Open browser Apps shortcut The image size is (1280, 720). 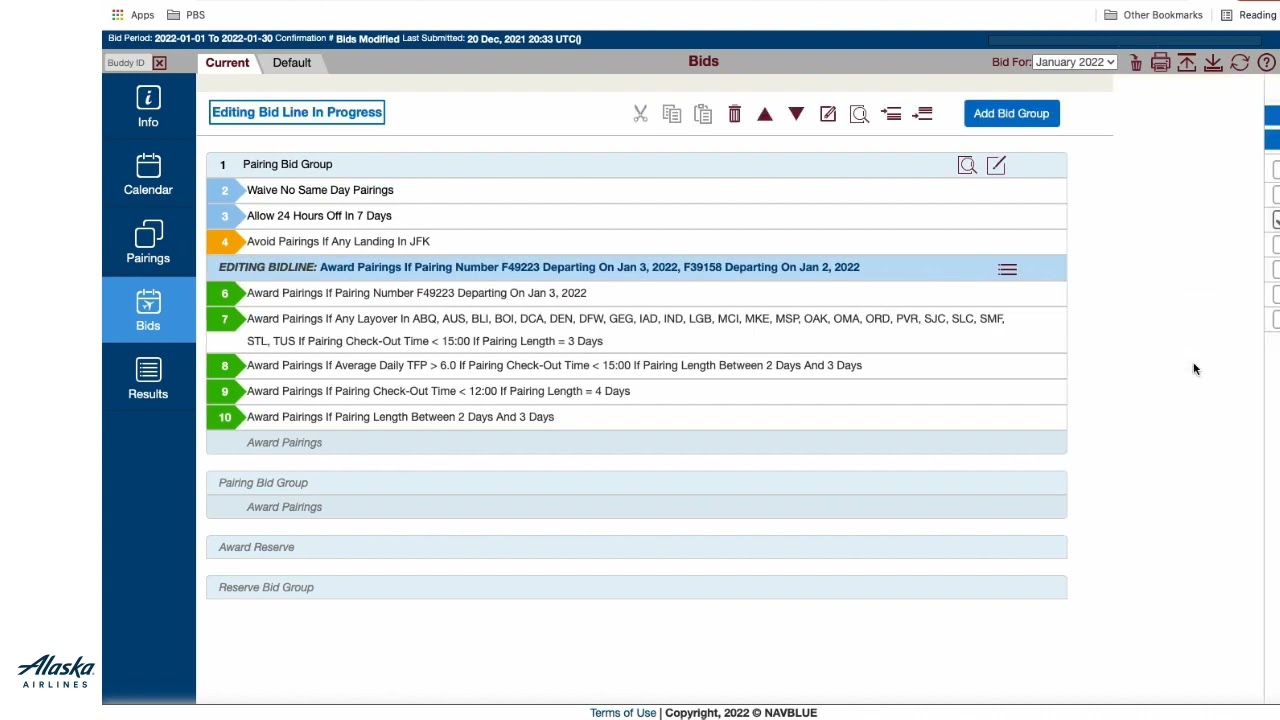coord(133,15)
